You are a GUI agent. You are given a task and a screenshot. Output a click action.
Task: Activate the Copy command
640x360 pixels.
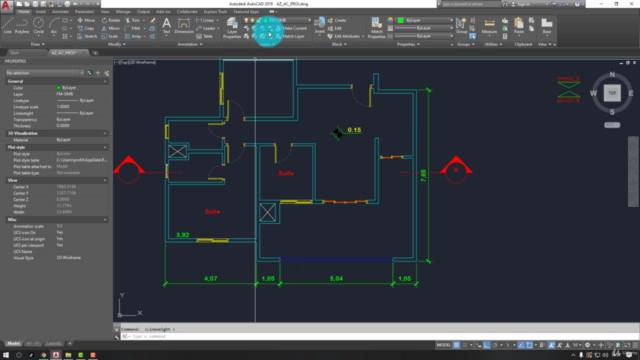pyautogui.click(x=86, y=28)
